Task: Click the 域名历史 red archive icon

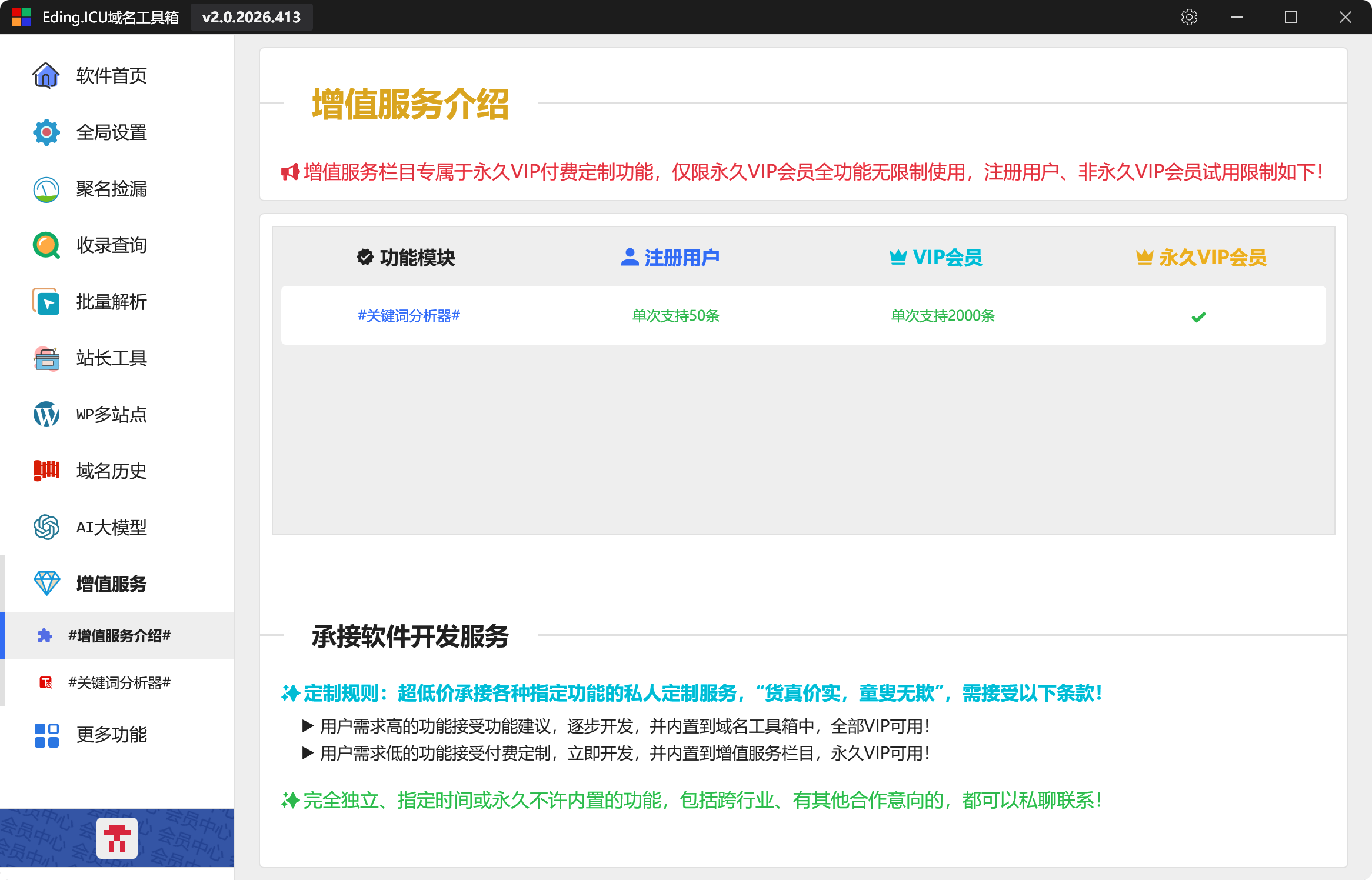Action: [x=46, y=471]
